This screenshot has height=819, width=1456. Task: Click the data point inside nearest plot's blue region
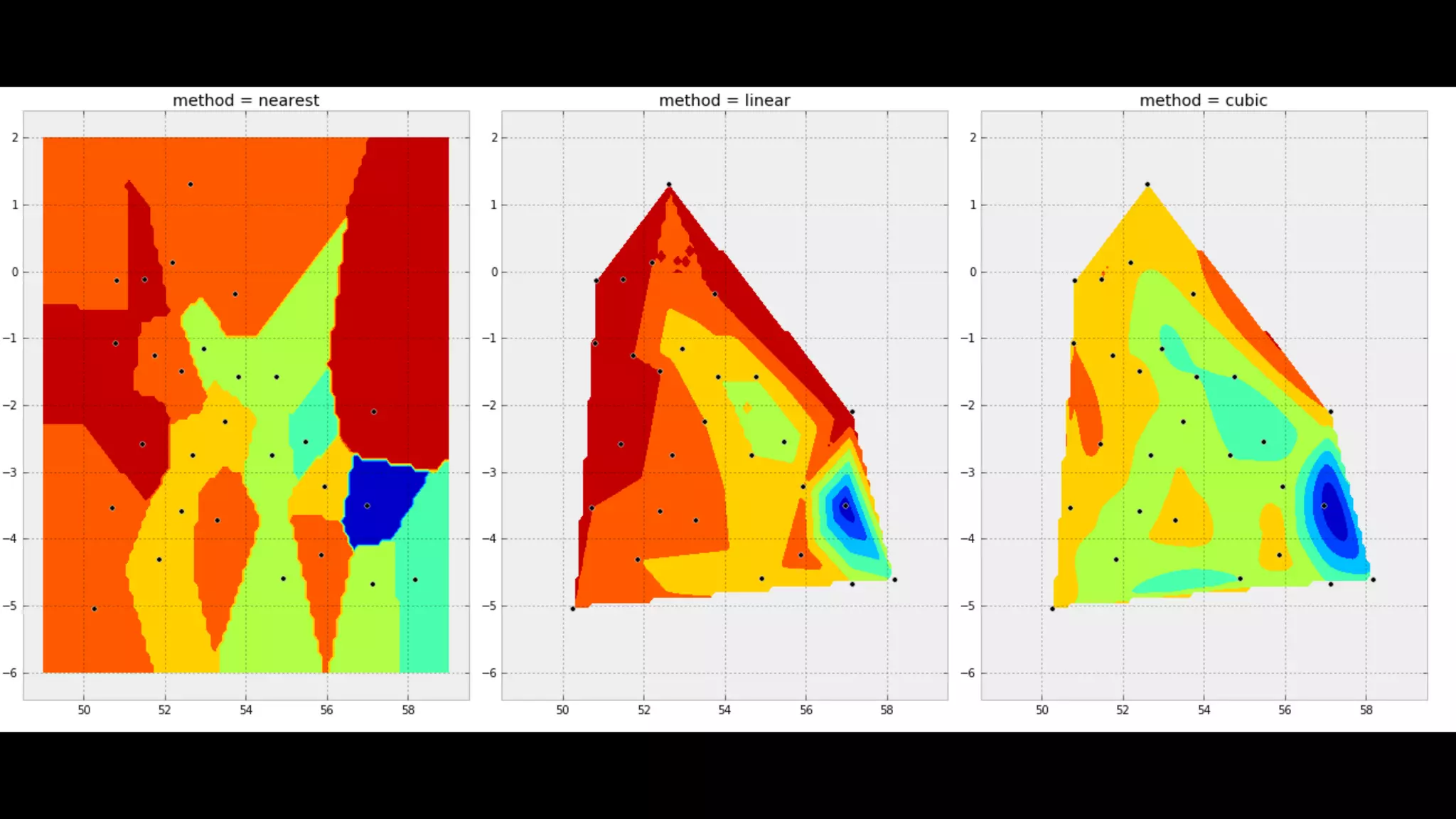[367, 505]
